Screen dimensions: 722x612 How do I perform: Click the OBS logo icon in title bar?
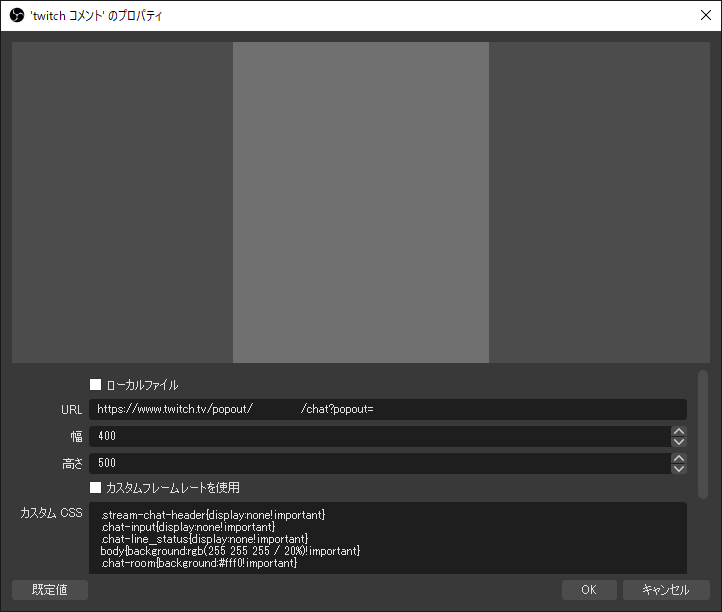point(17,15)
